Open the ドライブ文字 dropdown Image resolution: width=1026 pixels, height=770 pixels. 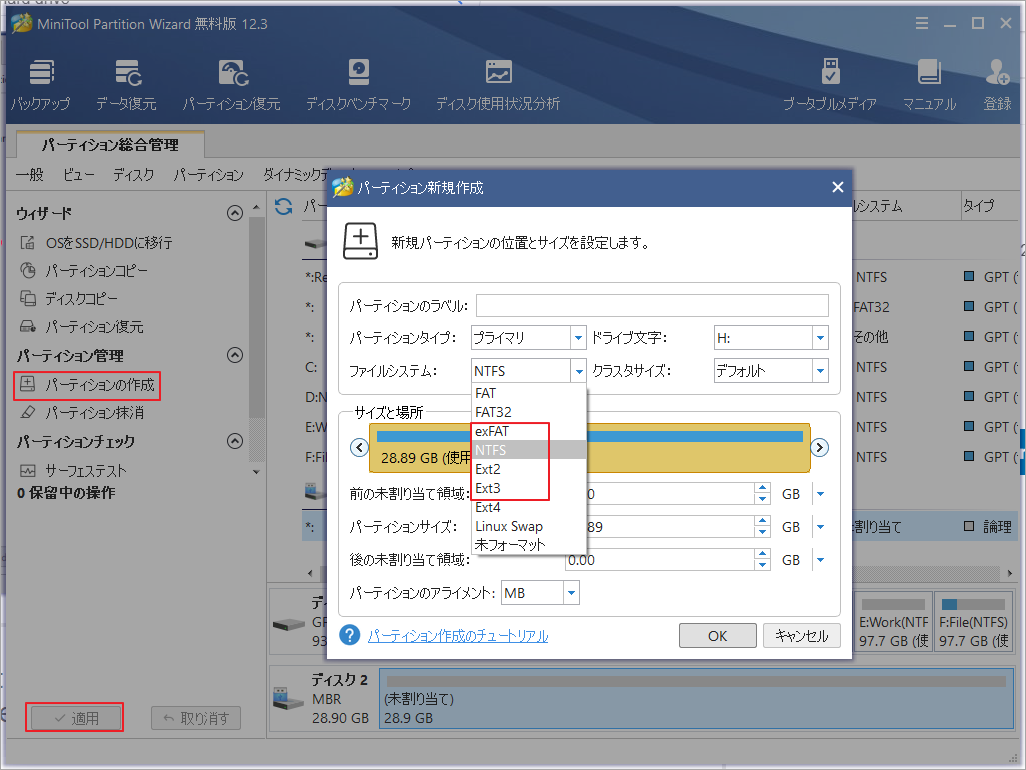pyautogui.click(x=820, y=337)
